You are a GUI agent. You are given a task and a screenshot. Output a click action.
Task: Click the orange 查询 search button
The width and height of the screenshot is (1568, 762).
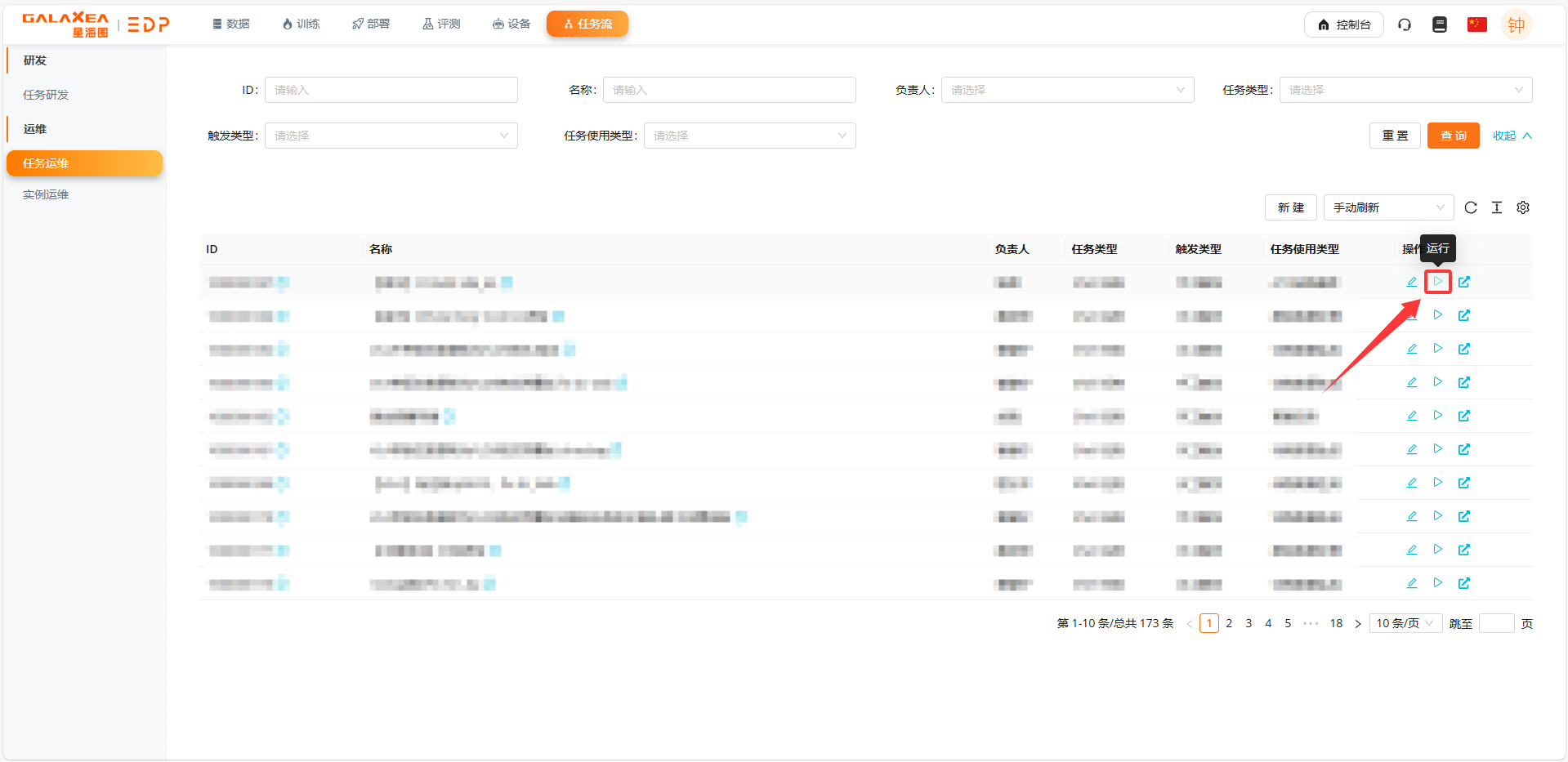[1453, 135]
